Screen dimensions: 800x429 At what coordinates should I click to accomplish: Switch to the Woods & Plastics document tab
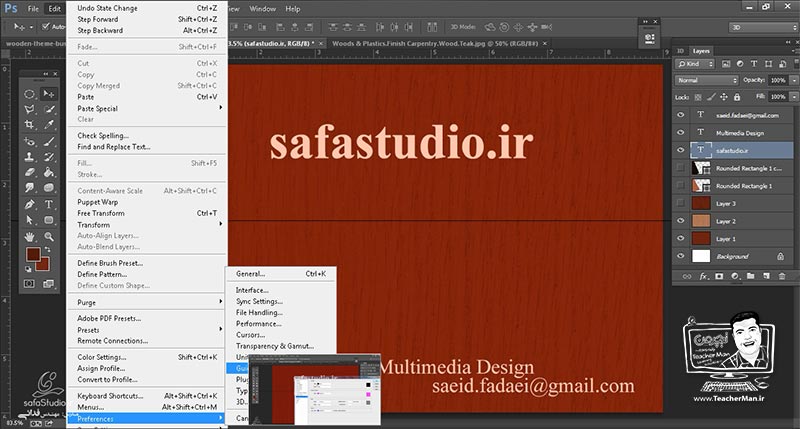pyautogui.click(x=435, y=43)
